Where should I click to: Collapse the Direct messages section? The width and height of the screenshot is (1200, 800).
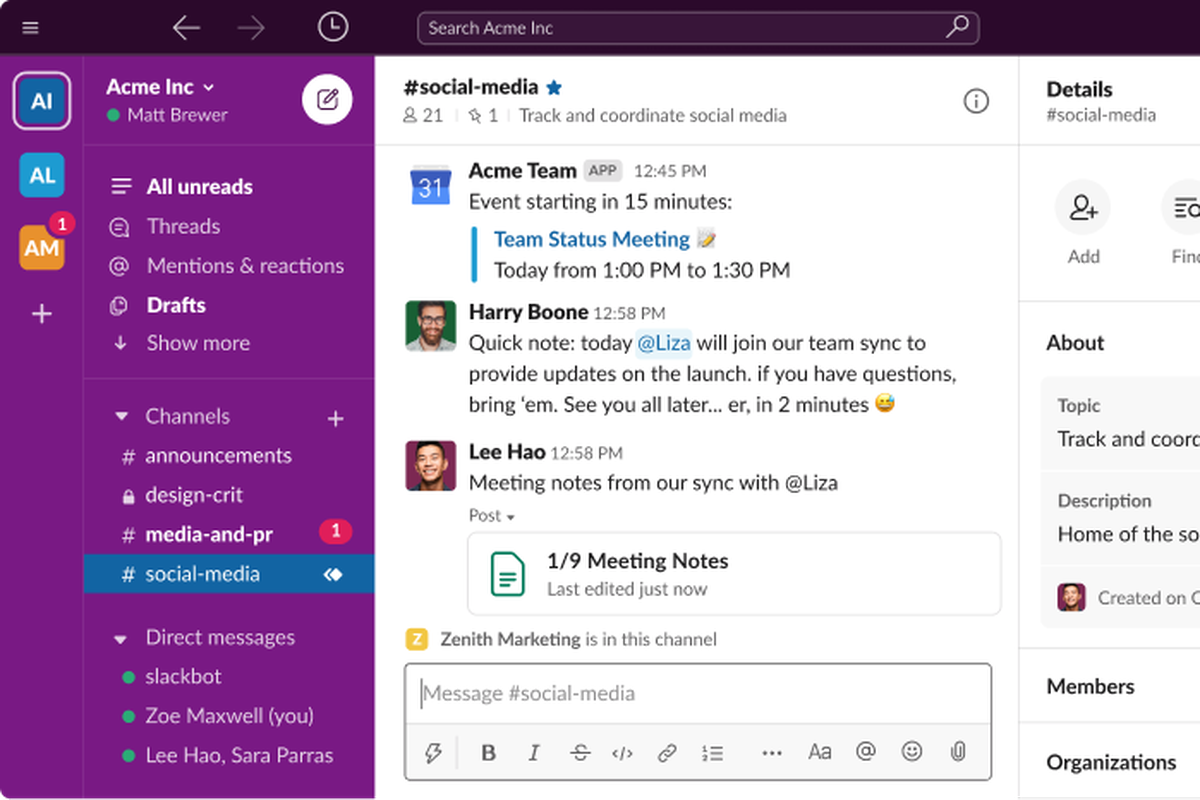pyautogui.click(x=122, y=638)
